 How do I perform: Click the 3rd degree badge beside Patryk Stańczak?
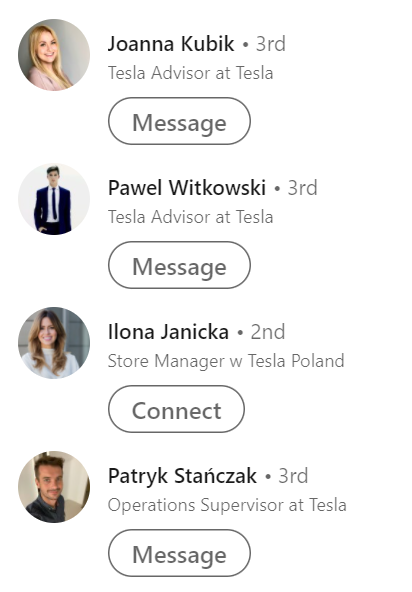293,476
